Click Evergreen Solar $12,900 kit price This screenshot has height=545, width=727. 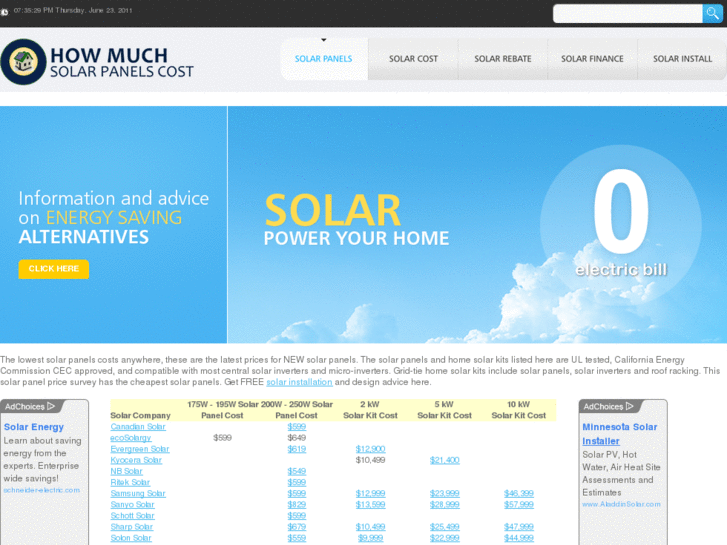click(x=370, y=449)
